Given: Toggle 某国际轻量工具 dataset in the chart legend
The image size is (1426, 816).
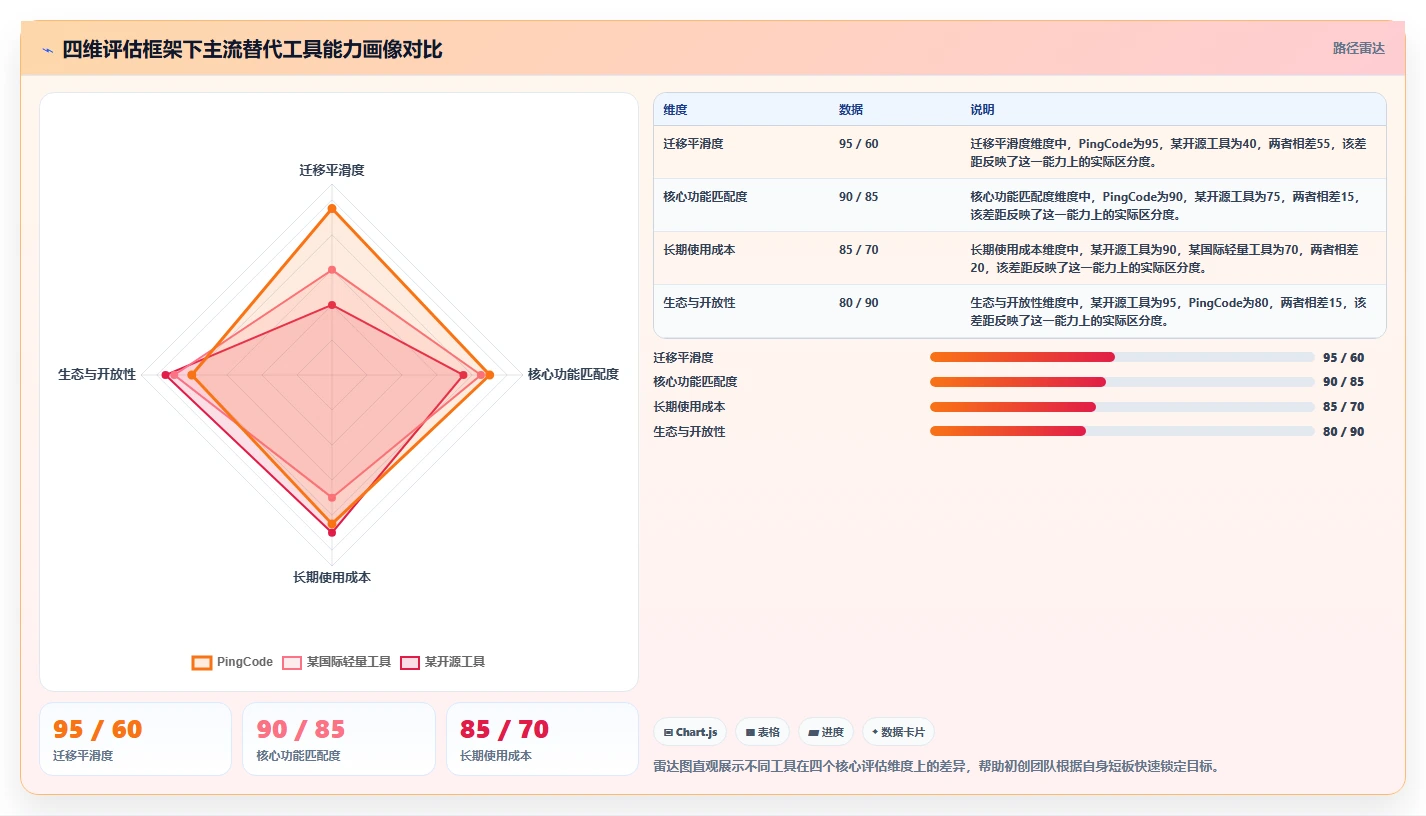Looking at the screenshot, I should point(337,662).
